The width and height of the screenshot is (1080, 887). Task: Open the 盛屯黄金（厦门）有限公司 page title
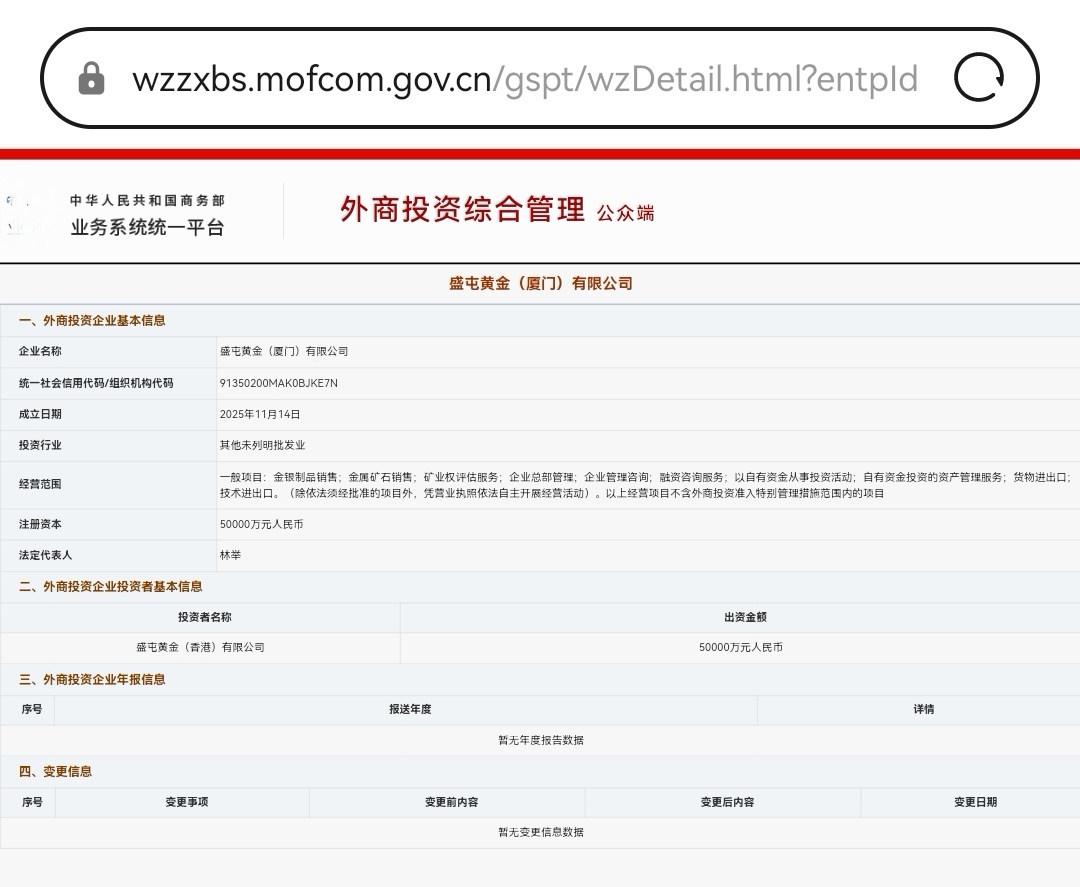point(540,283)
